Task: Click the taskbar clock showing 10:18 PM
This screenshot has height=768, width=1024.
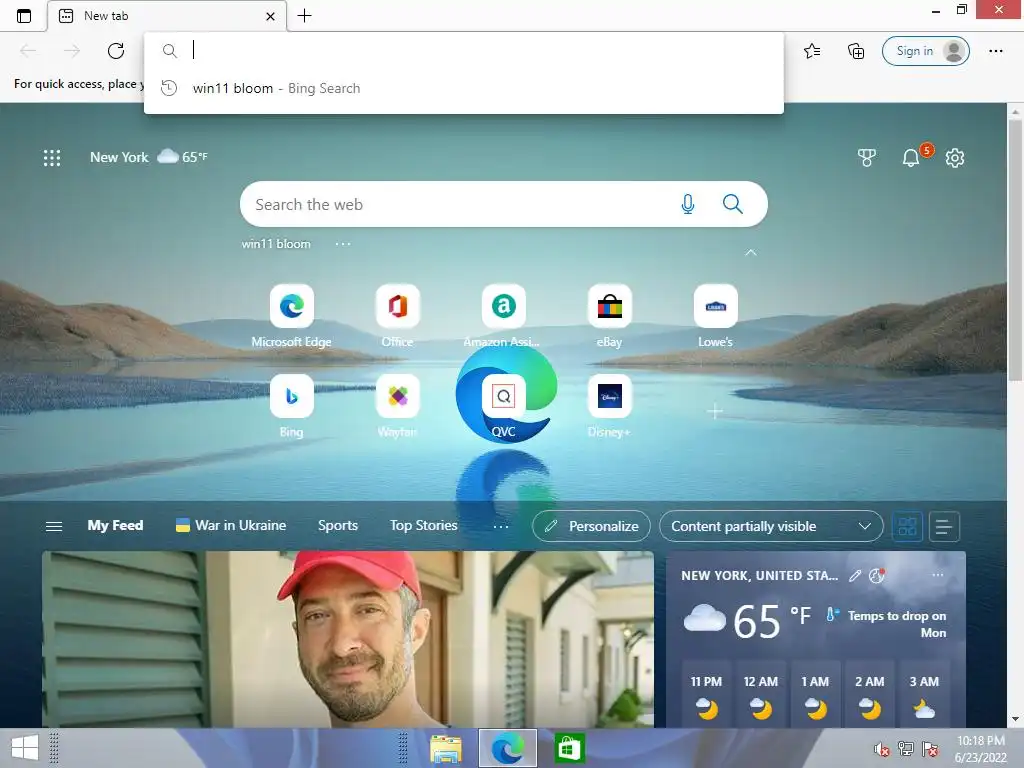Action: click(x=981, y=749)
